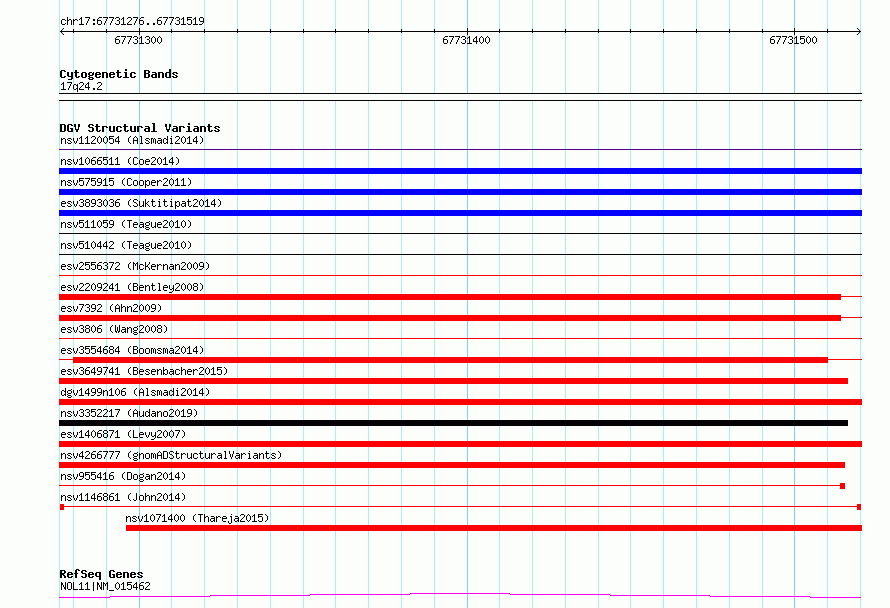
Task: Open nsv1071400 (Thareja2015) label
Action: [197, 518]
